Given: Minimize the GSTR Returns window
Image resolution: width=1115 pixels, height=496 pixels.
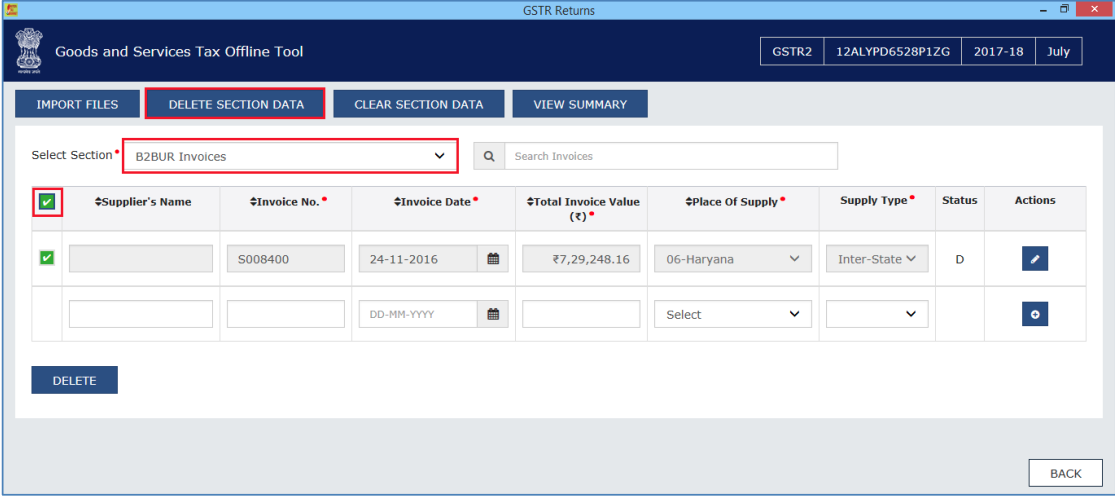Looking at the screenshot, I should [x=1044, y=9].
